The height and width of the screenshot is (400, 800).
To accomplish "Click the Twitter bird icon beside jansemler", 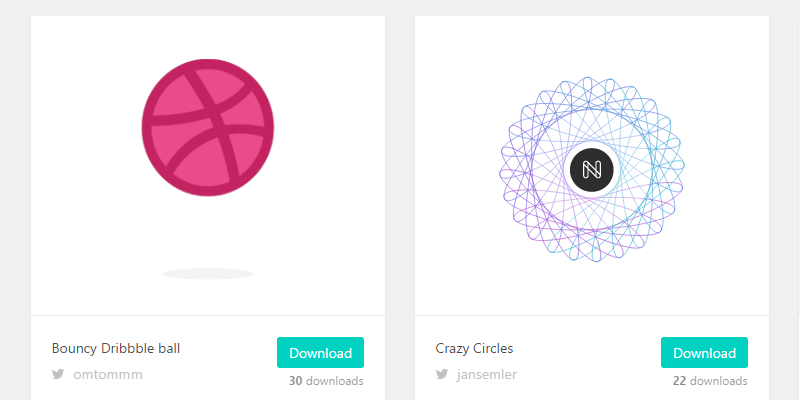I will 441,374.
